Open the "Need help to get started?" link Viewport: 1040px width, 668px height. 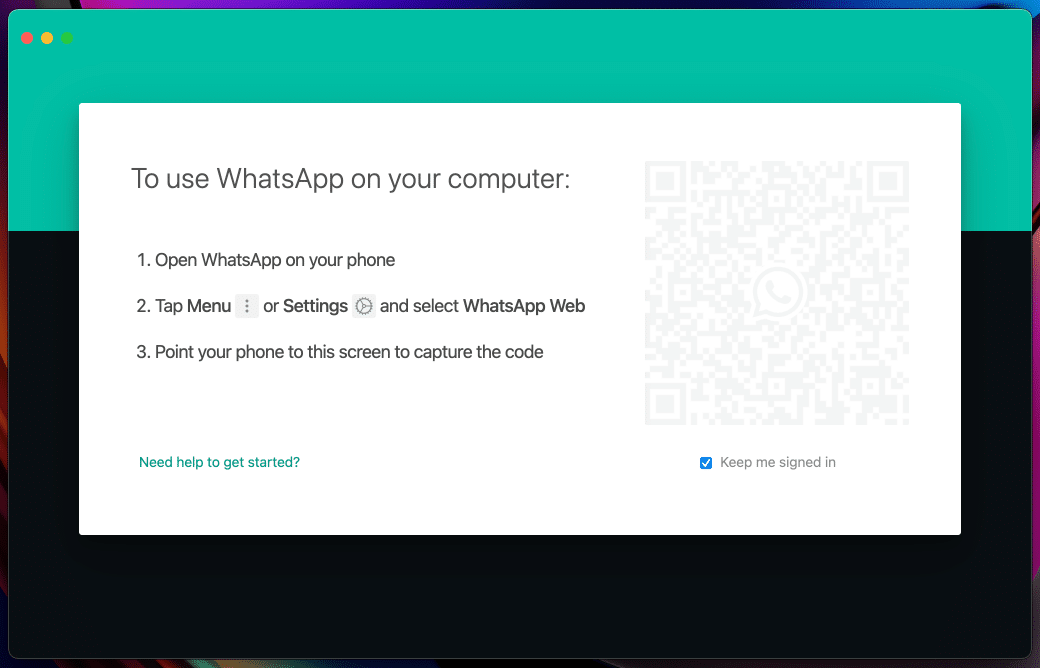pos(219,462)
